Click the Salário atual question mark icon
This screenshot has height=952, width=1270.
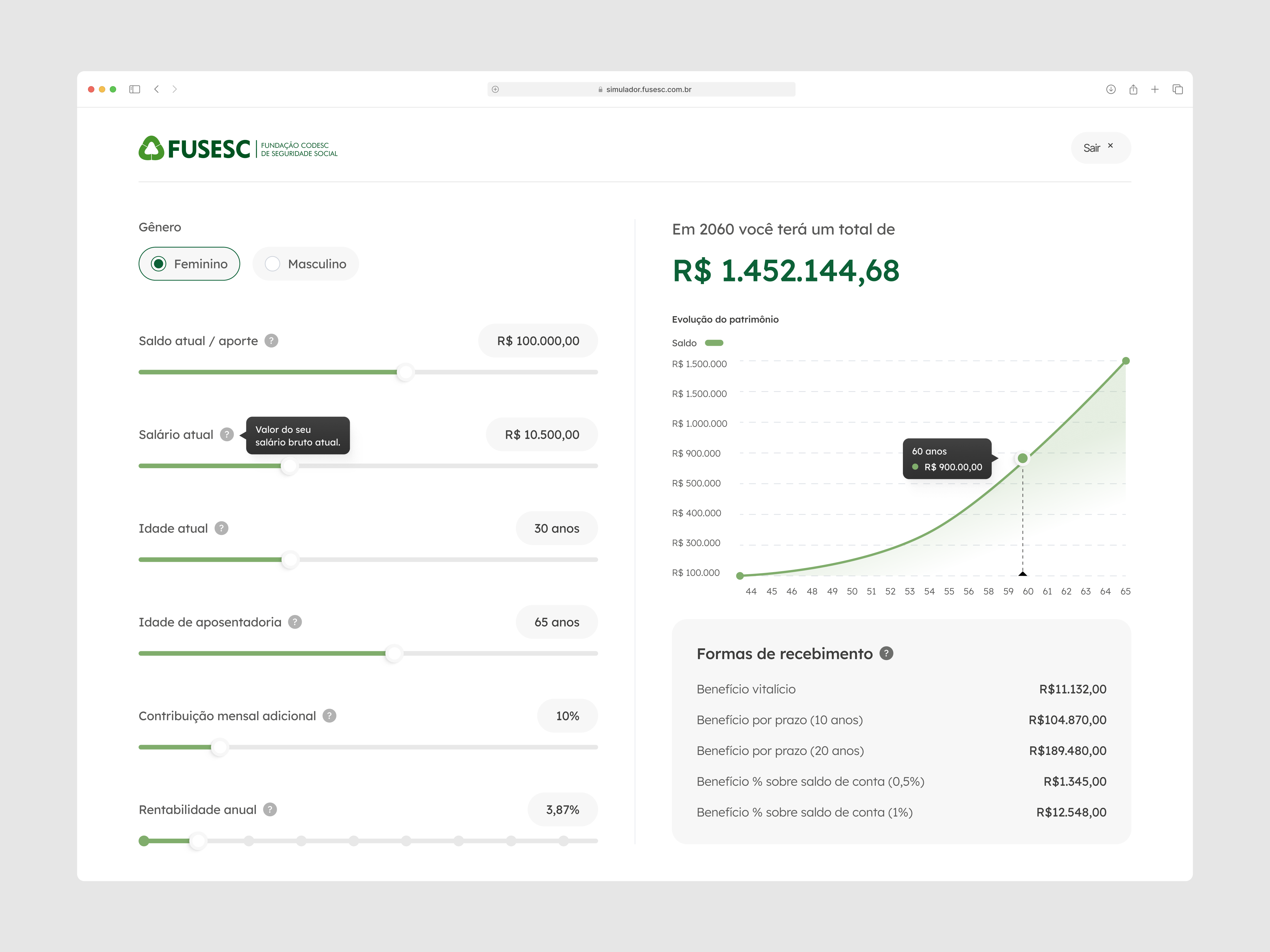pyautogui.click(x=227, y=434)
